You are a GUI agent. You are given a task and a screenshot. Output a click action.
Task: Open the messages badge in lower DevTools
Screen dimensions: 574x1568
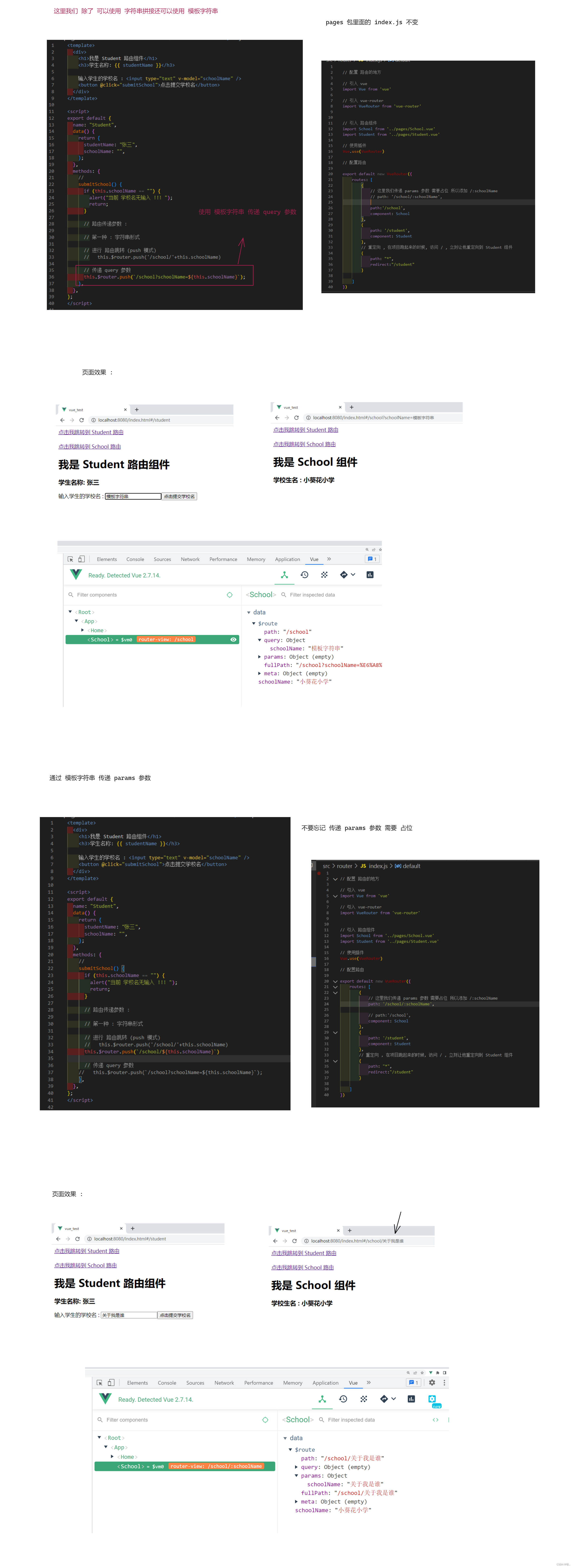[414, 1383]
